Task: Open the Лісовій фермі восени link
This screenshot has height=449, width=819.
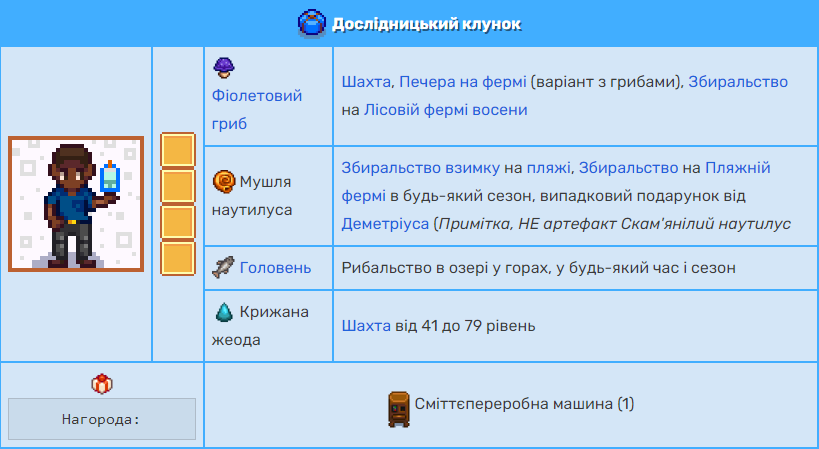Action: pyautogui.click(x=446, y=110)
